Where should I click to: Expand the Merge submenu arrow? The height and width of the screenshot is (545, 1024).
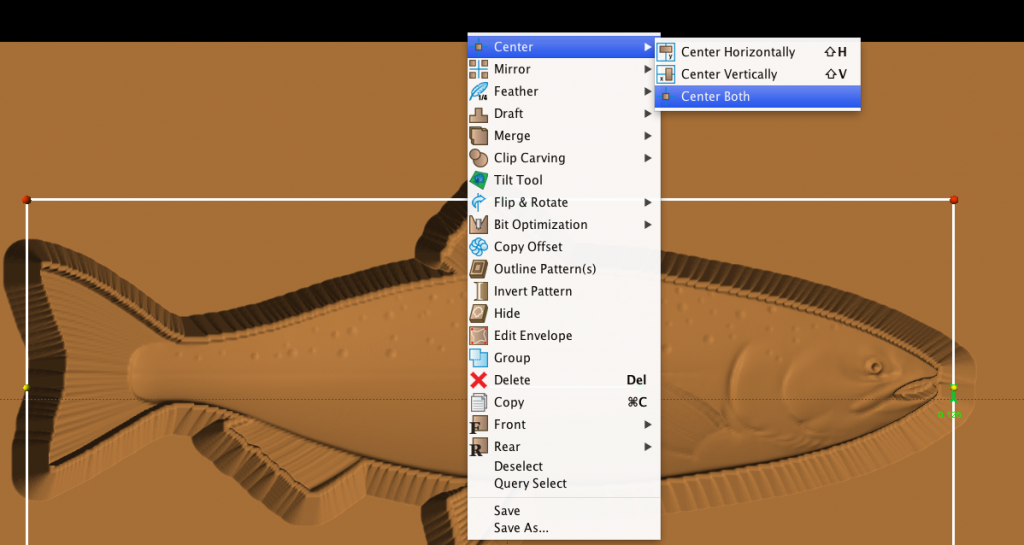(647, 136)
